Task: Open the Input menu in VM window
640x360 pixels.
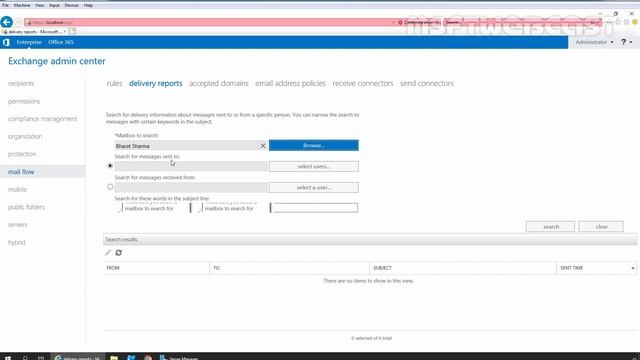Action: tap(54, 5)
